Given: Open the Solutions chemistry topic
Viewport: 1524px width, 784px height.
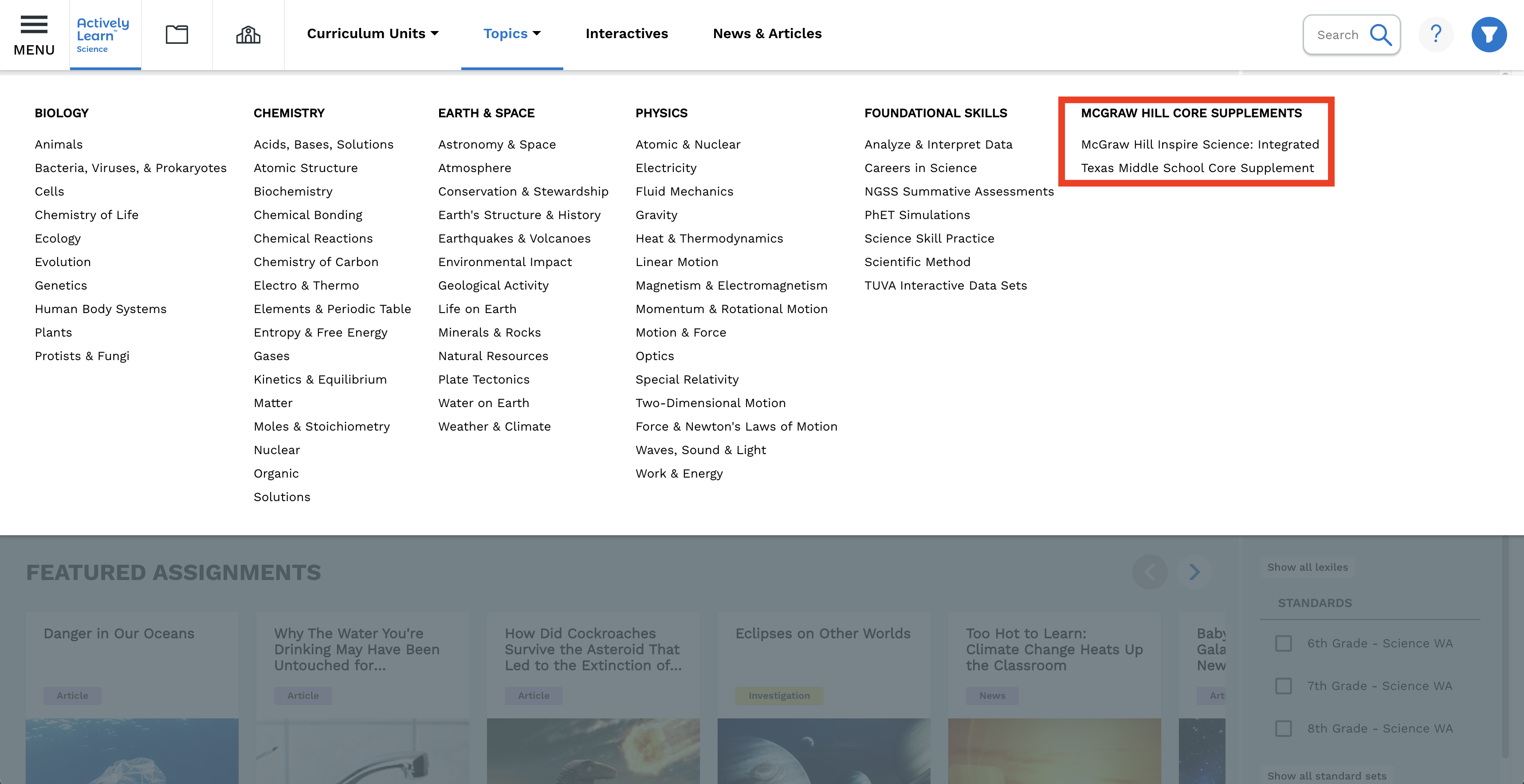Looking at the screenshot, I should coord(282,497).
